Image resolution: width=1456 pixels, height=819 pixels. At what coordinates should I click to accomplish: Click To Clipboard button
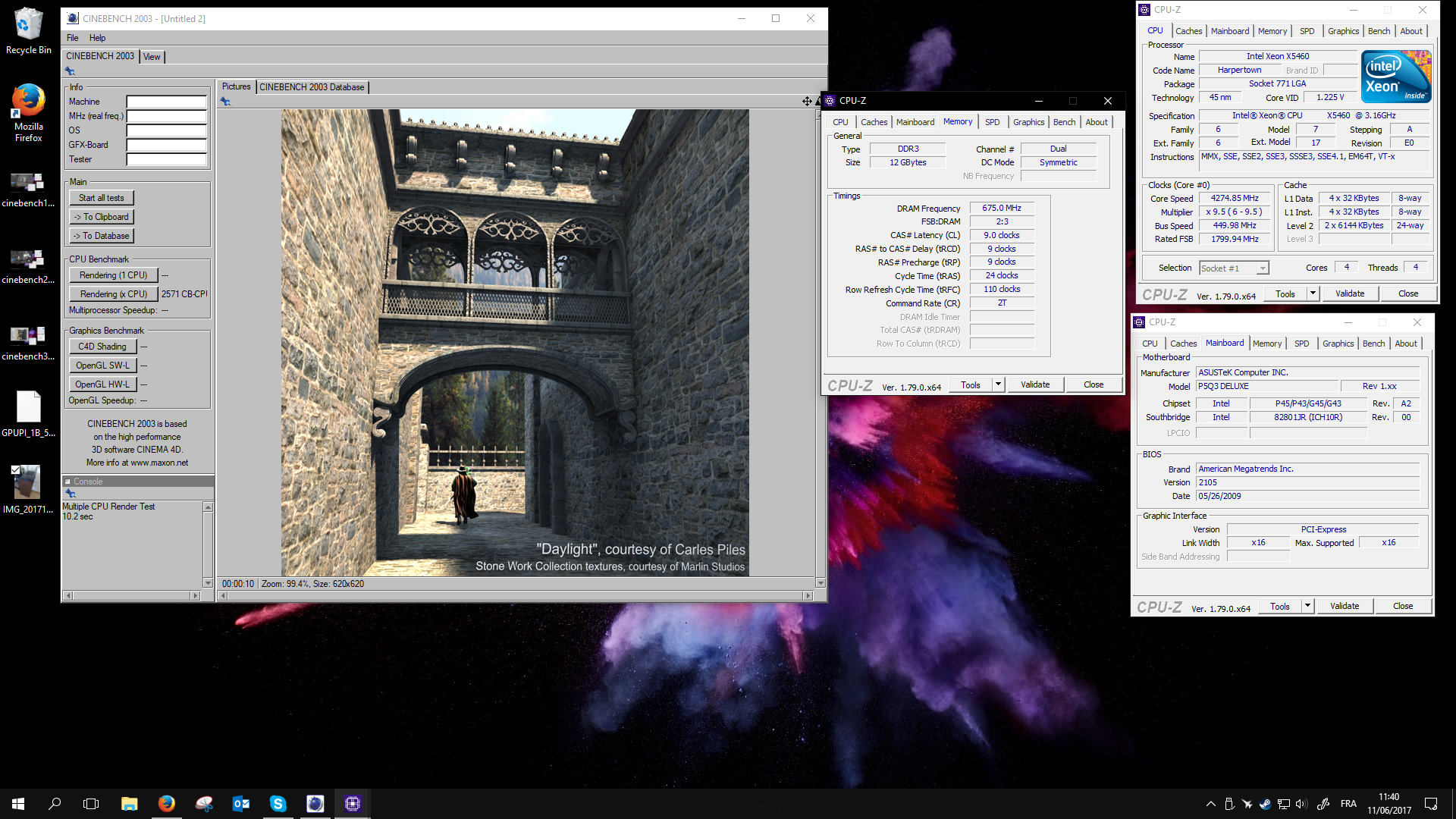102,217
